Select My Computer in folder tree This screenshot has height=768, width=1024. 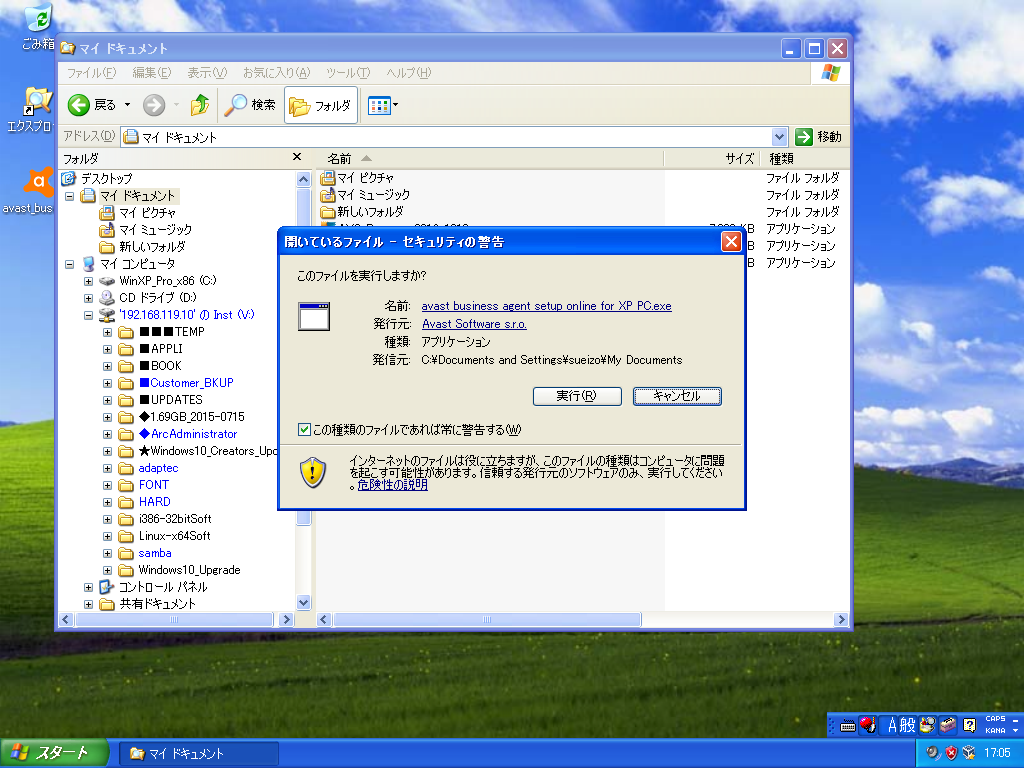[137, 264]
